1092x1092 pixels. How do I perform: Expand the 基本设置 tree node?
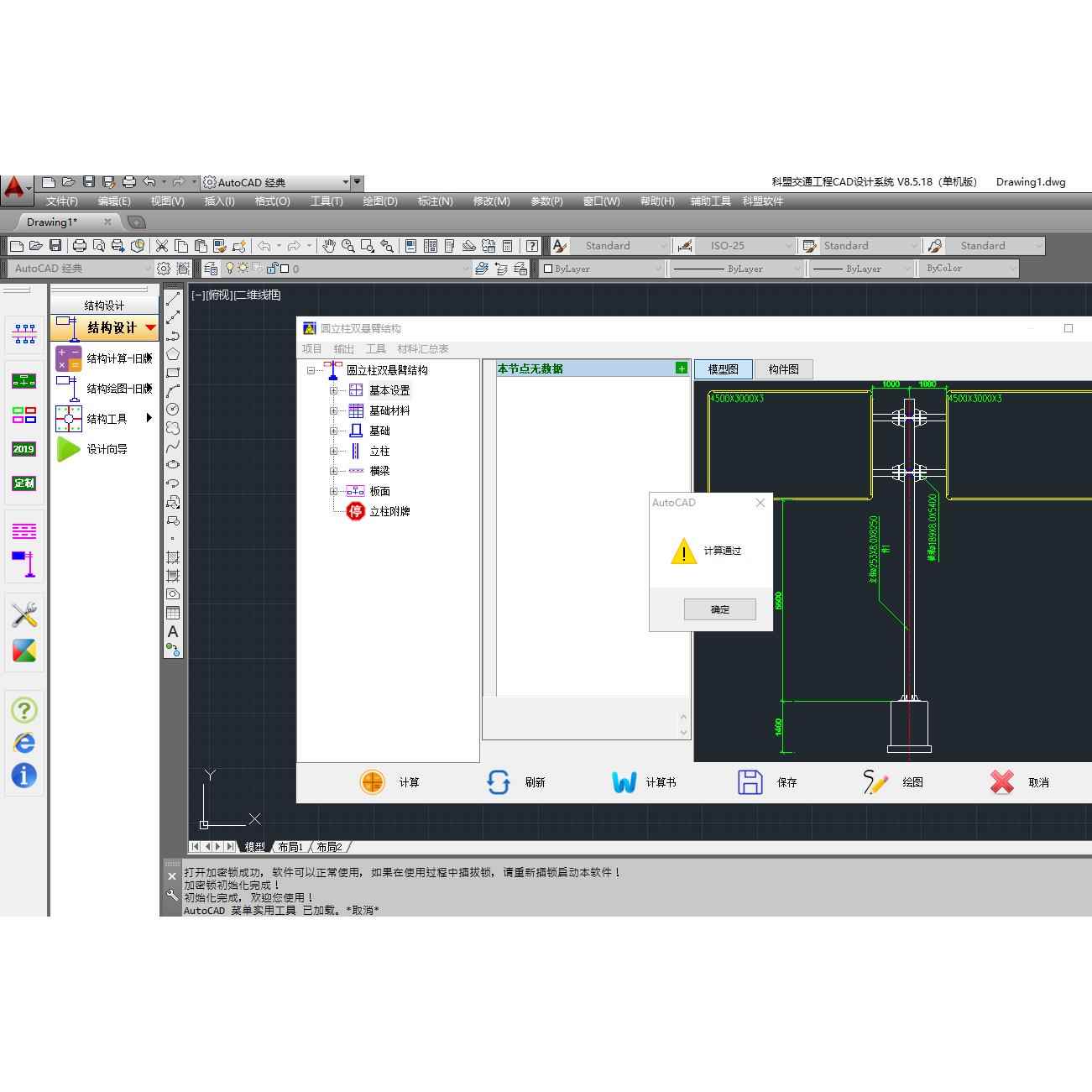pyautogui.click(x=333, y=390)
